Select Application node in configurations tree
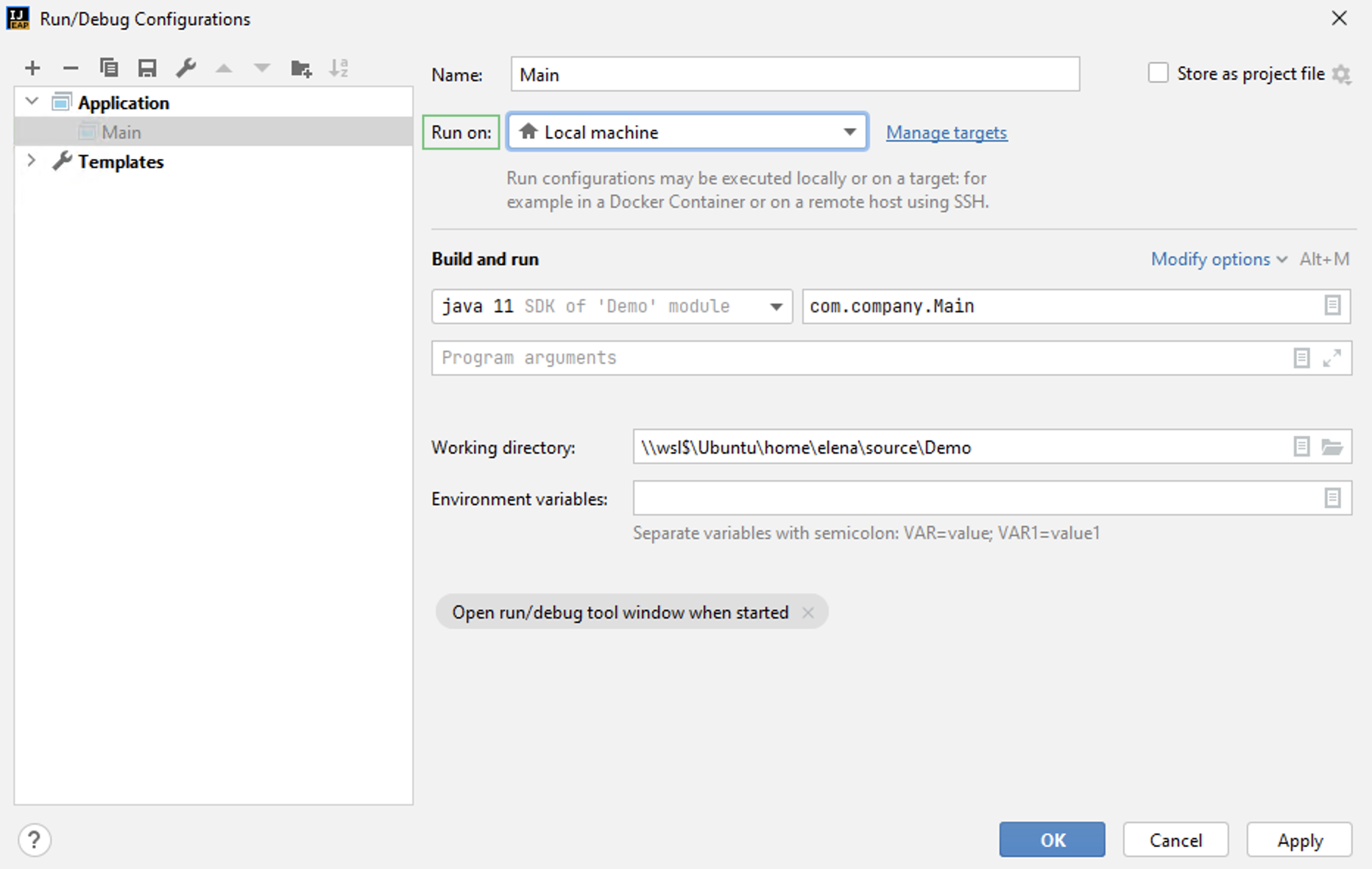1372x869 pixels. 213,102
